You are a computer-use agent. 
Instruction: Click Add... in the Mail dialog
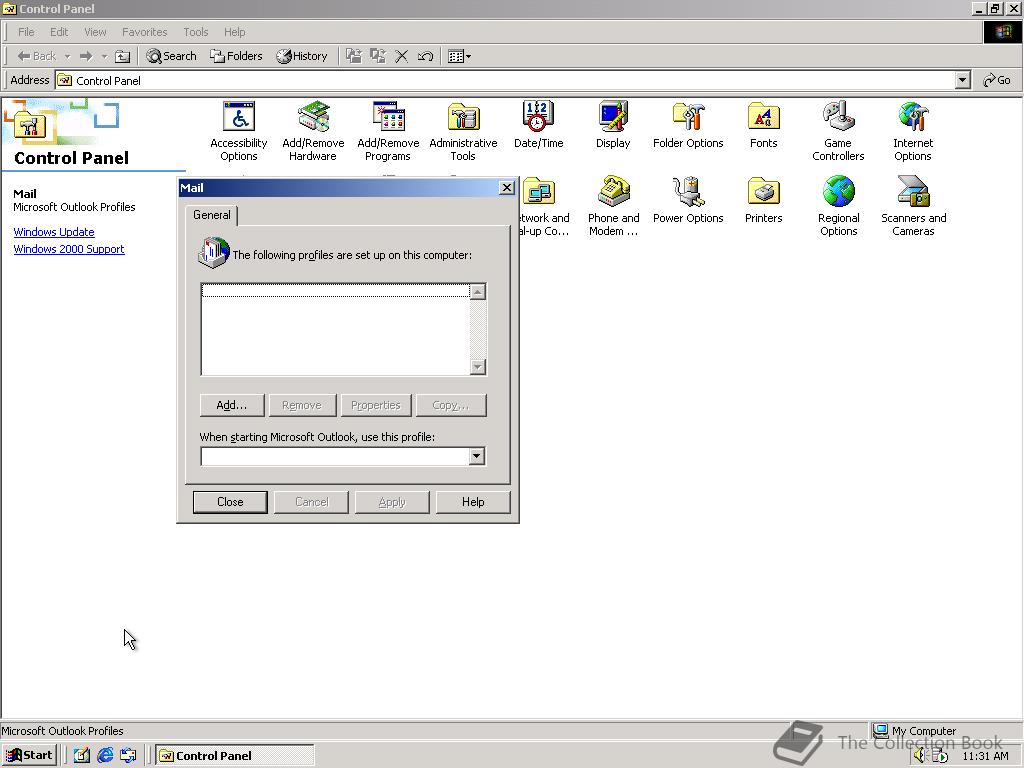pyautogui.click(x=232, y=405)
